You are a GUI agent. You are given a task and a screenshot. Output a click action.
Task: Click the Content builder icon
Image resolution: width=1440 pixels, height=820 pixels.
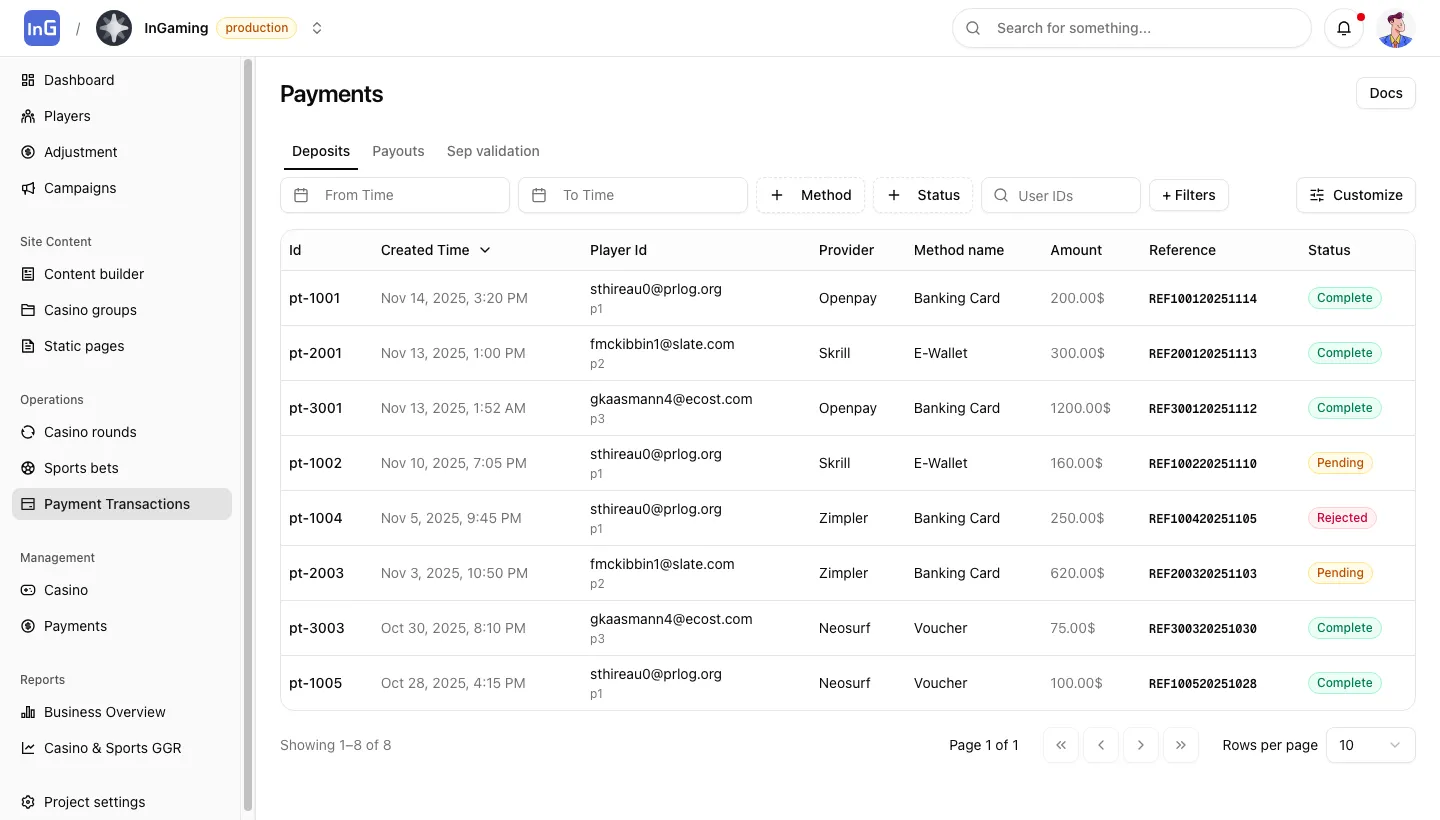click(27, 274)
